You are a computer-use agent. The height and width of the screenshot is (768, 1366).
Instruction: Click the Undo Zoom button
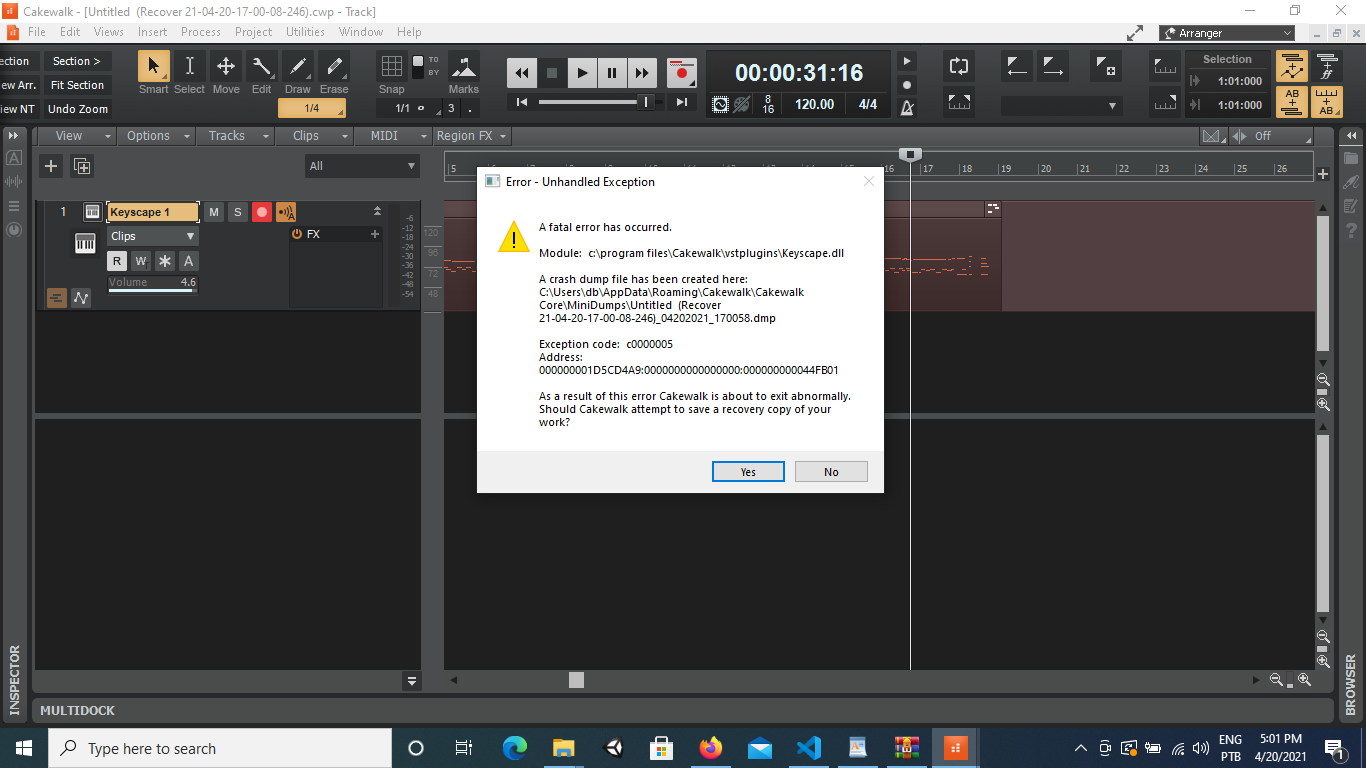(77, 109)
